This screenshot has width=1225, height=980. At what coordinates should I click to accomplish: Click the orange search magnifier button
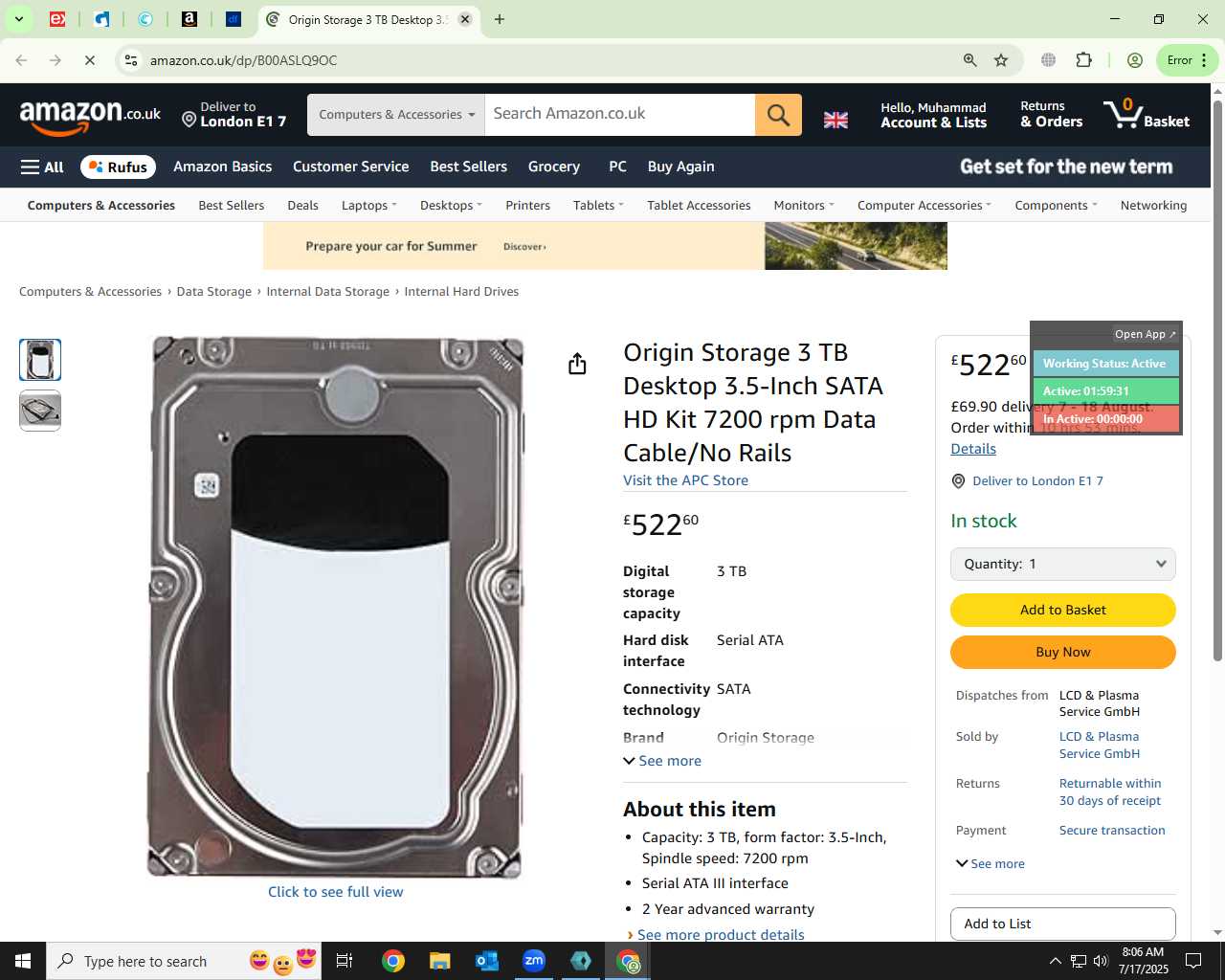point(778,115)
